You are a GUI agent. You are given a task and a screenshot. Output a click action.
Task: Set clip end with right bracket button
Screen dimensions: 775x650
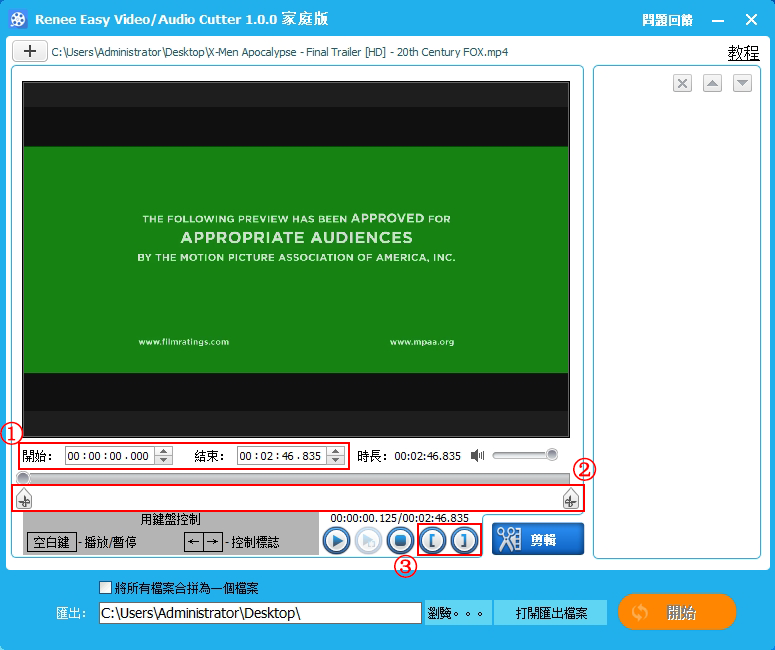463,541
